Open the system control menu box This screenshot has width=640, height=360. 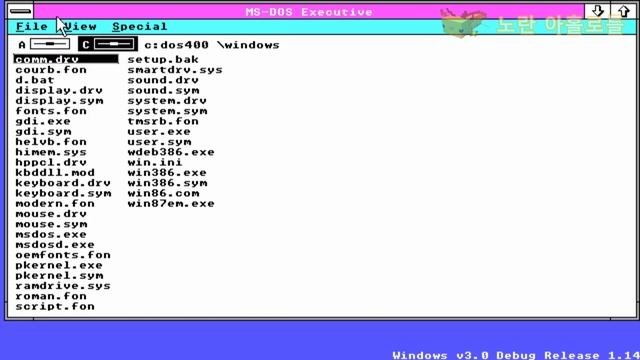[x=20, y=11]
